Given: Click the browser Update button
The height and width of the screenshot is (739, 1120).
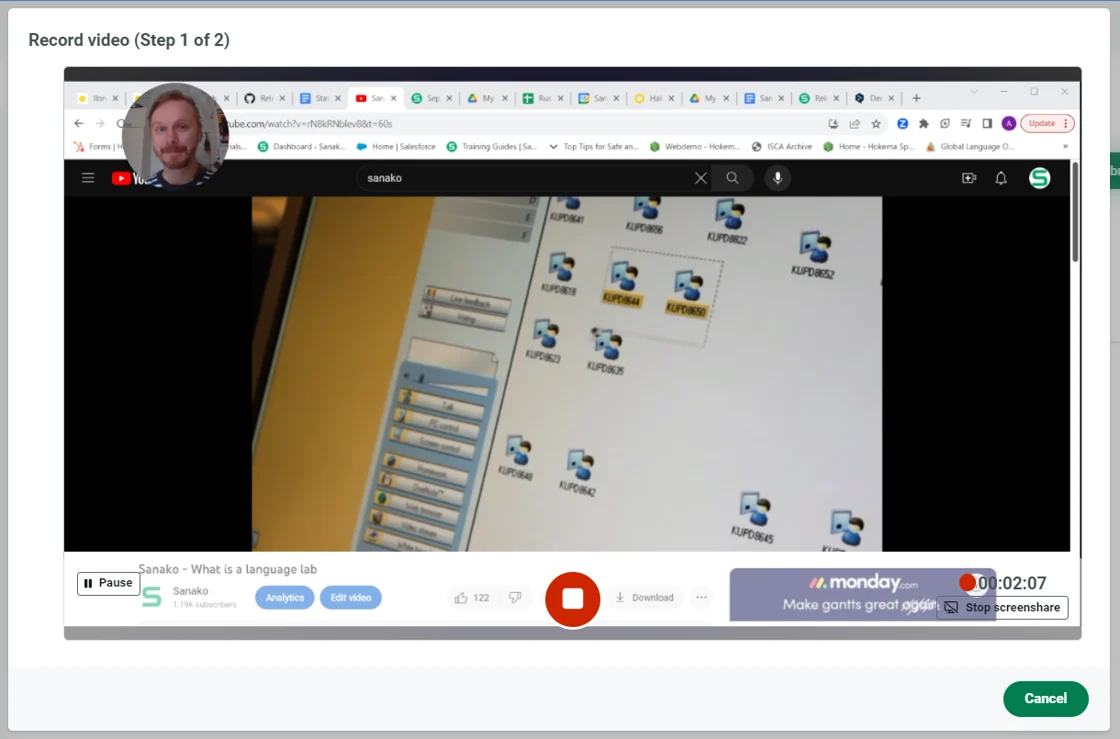Looking at the screenshot, I should coord(1046,124).
